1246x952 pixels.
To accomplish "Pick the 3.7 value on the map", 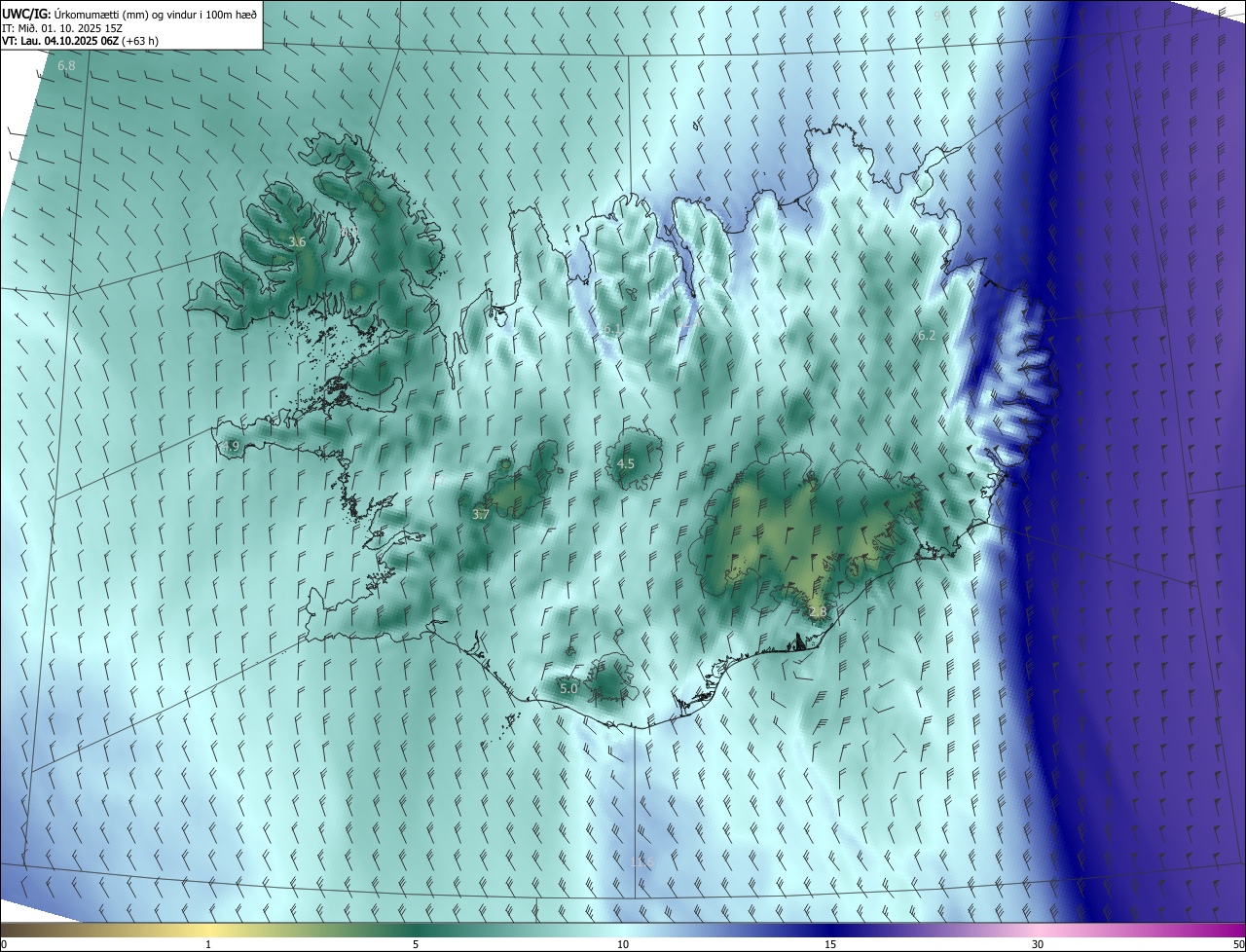I will pos(480,514).
